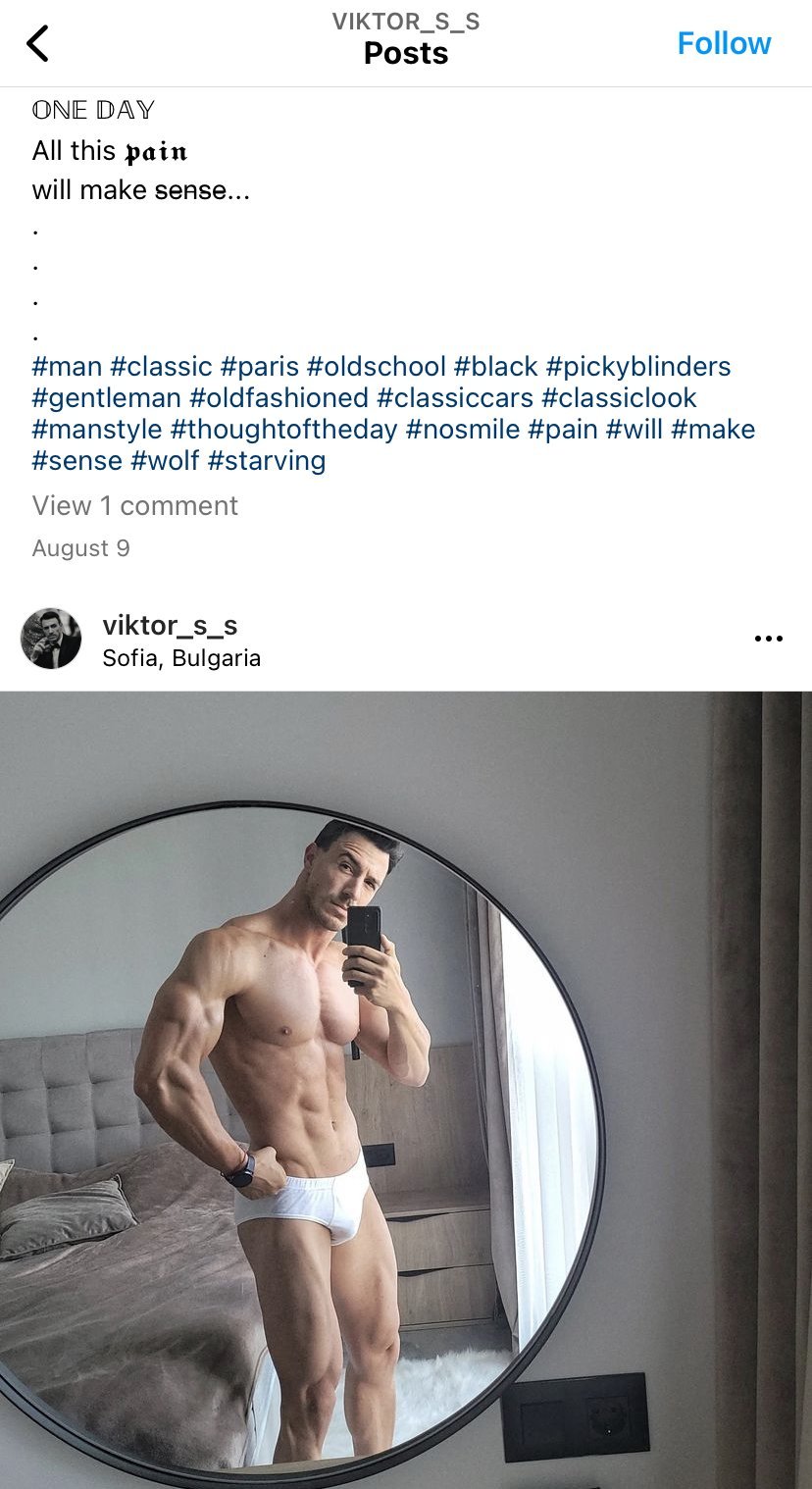Follow the VIKTOR_S_S account
The height and width of the screenshot is (1489, 812).
point(724,43)
